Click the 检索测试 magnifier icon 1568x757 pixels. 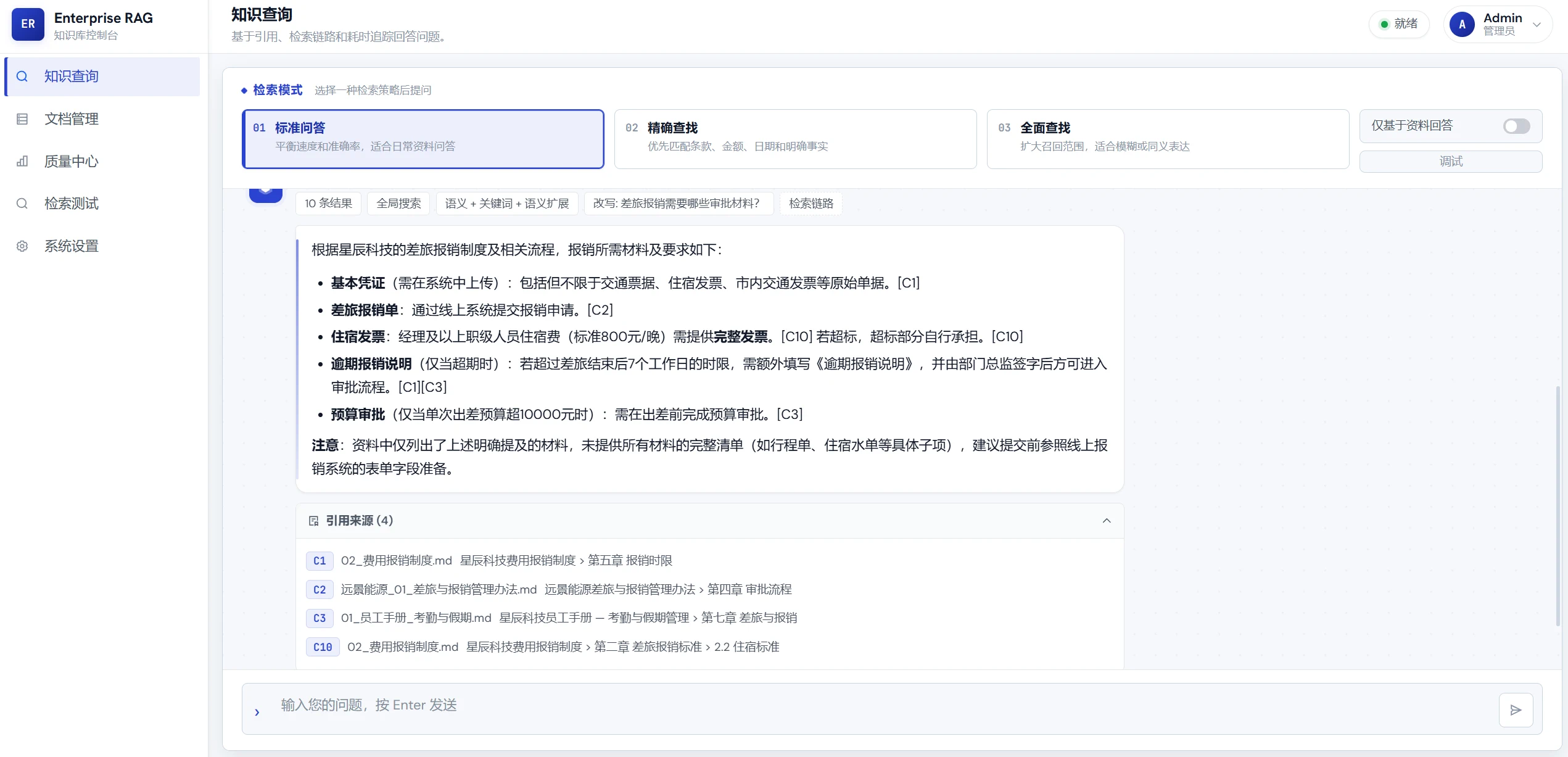22,204
